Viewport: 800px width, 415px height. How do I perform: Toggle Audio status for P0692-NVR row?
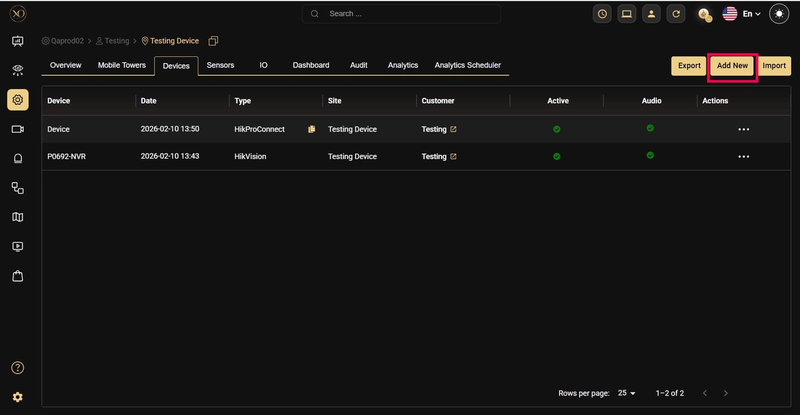tap(650, 155)
